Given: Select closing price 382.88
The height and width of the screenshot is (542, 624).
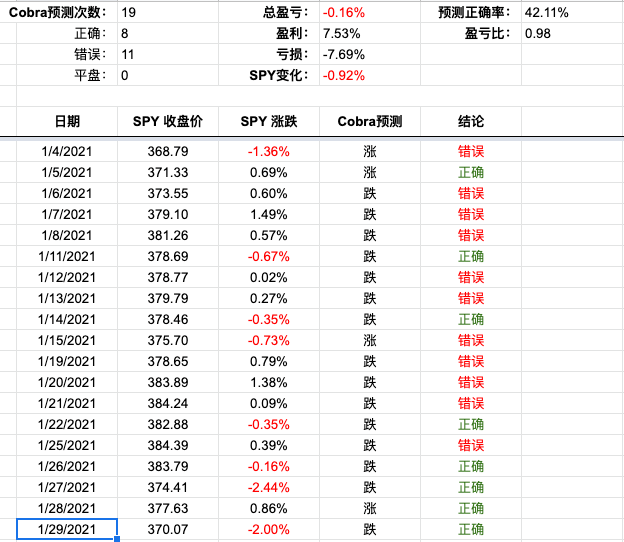Looking at the screenshot, I should tap(168, 424).
